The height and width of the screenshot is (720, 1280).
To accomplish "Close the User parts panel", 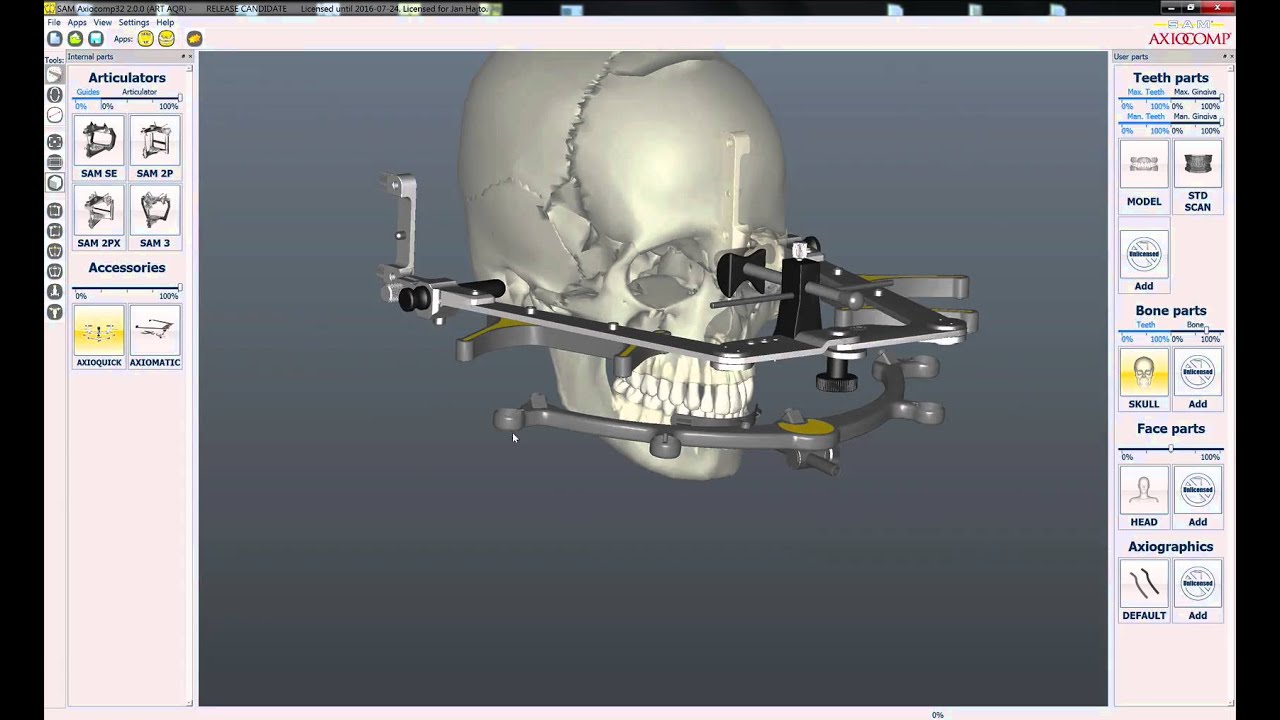I will (x=1231, y=57).
